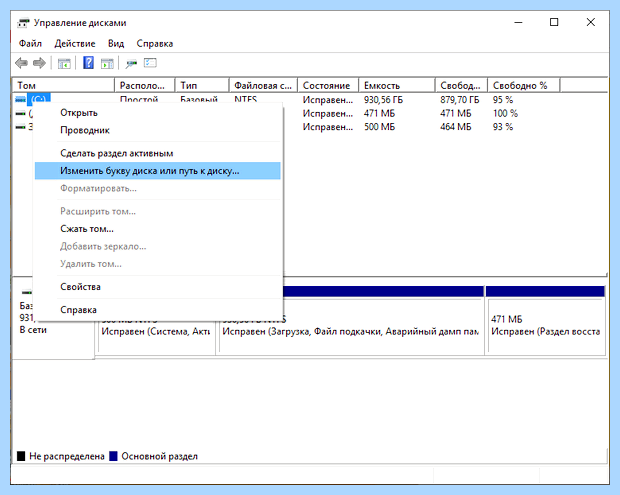Image resolution: width=620 pixels, height=495 pixels.
Task: Sort by the Емкость column header
Action: (397, 85)
